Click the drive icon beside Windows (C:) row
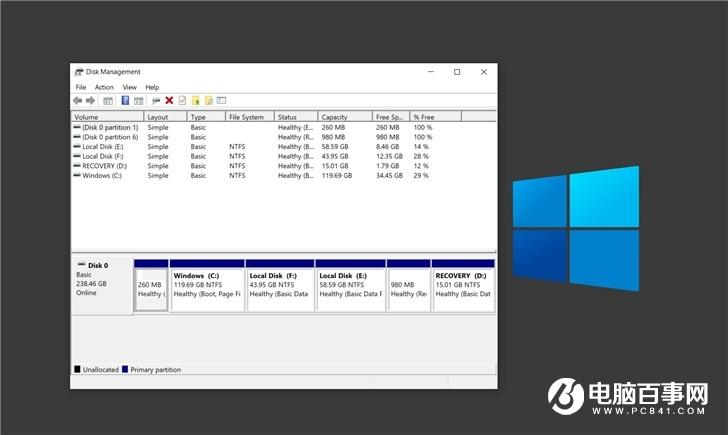The width and height of the screenshot is (728, 435). click(x=77, y=175)
